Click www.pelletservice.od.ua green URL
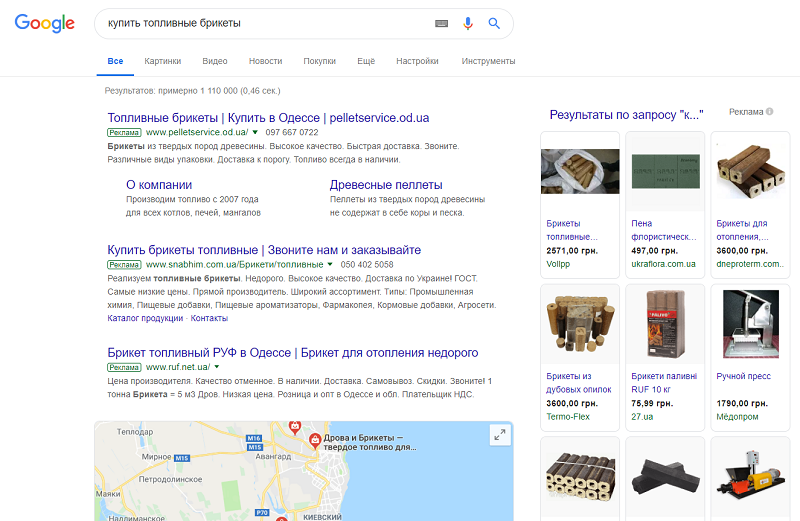The image size is (800, 521). (197, 132)
